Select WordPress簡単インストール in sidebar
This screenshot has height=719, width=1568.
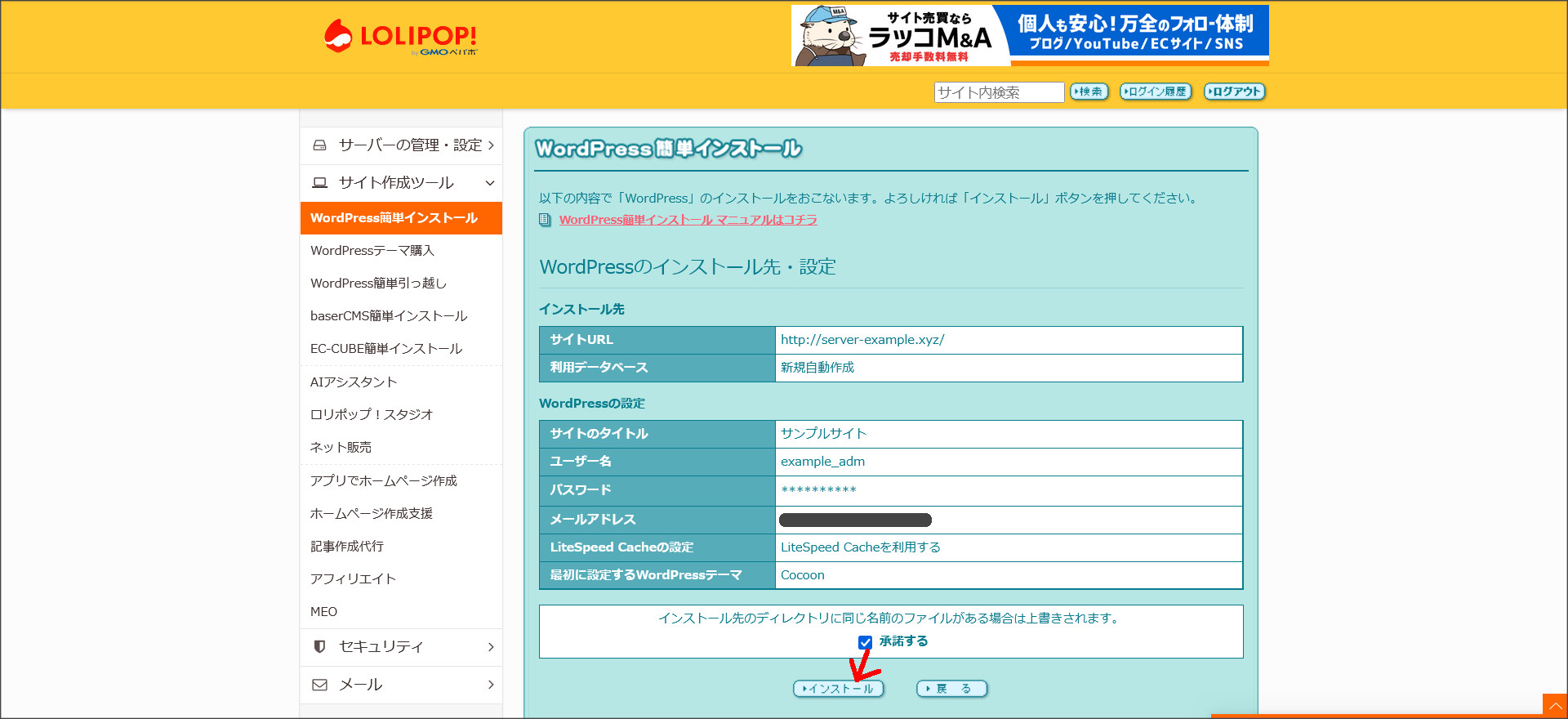tap(401, 218)
